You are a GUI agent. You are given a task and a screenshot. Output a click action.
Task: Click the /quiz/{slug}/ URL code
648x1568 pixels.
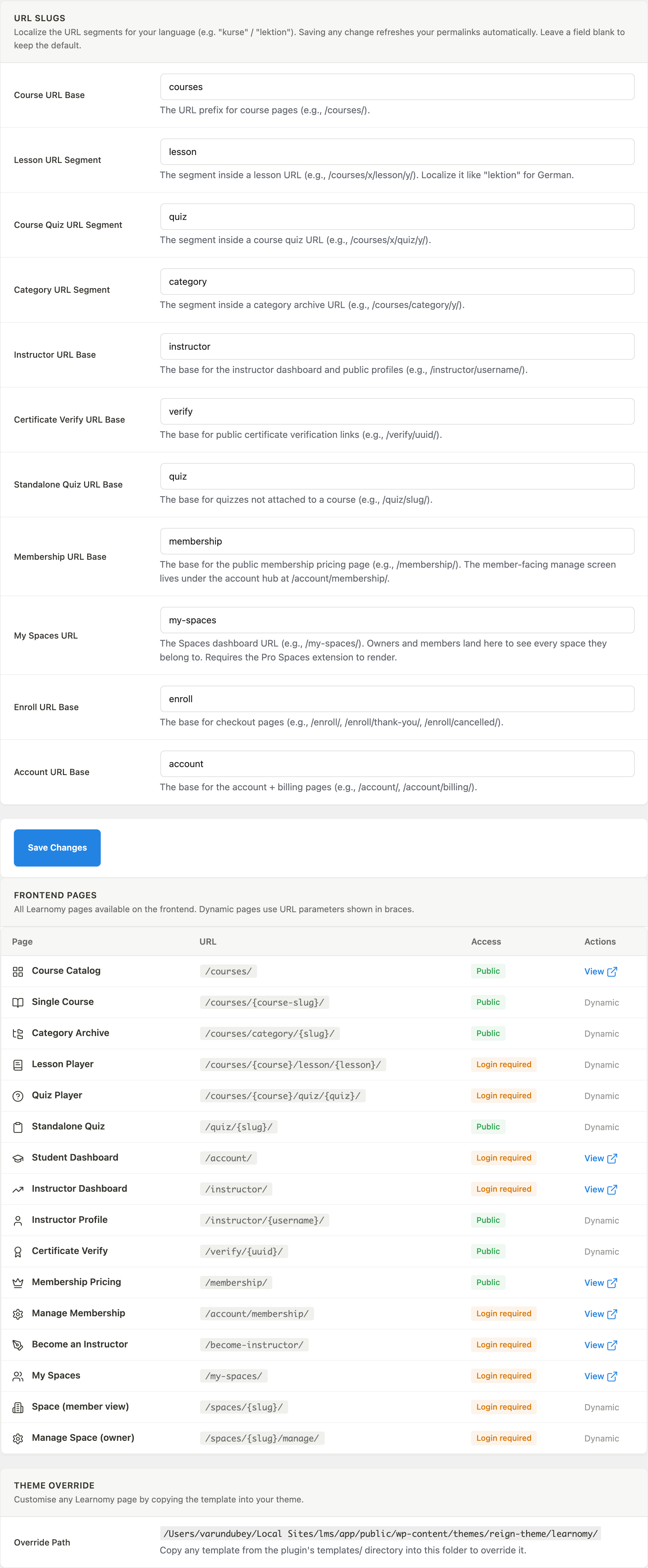tap(239, 1127)
